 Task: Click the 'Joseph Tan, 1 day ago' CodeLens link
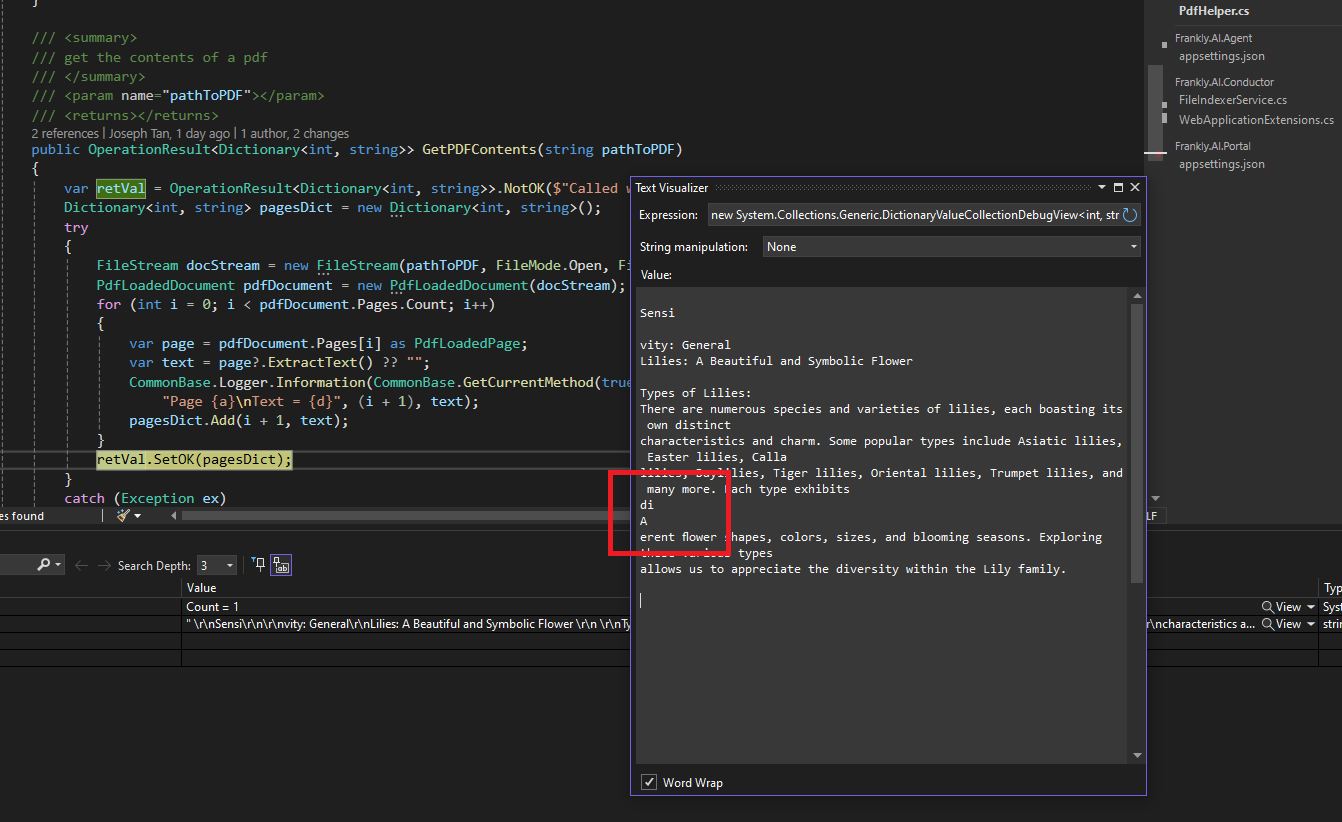point(167,133)
